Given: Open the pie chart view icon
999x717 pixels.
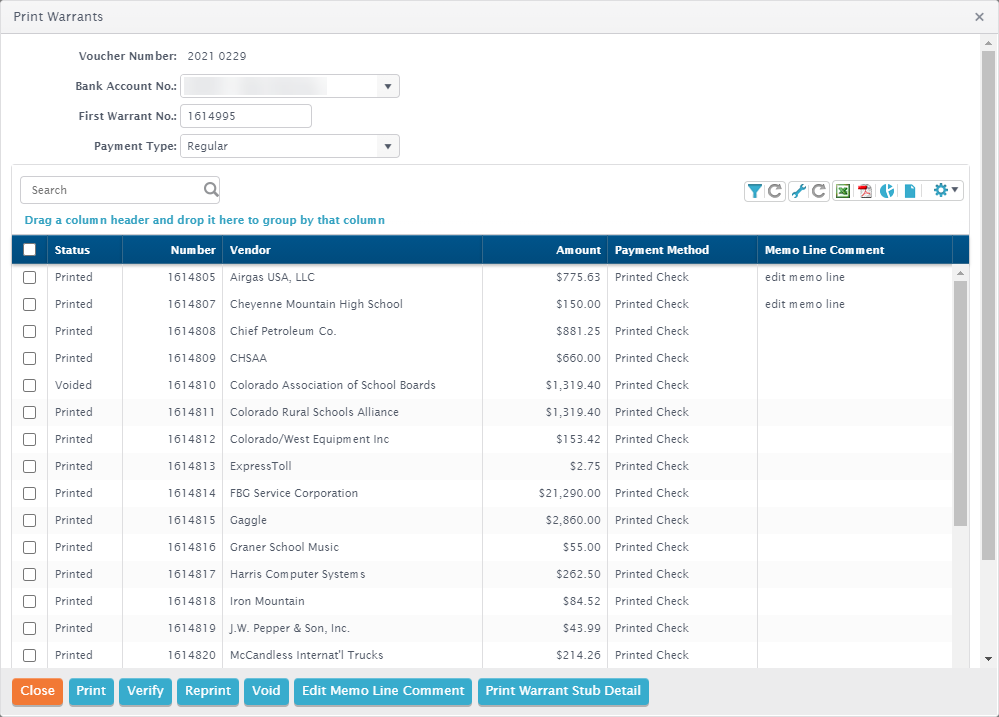Looking at the screenshot, I should 887,191.
